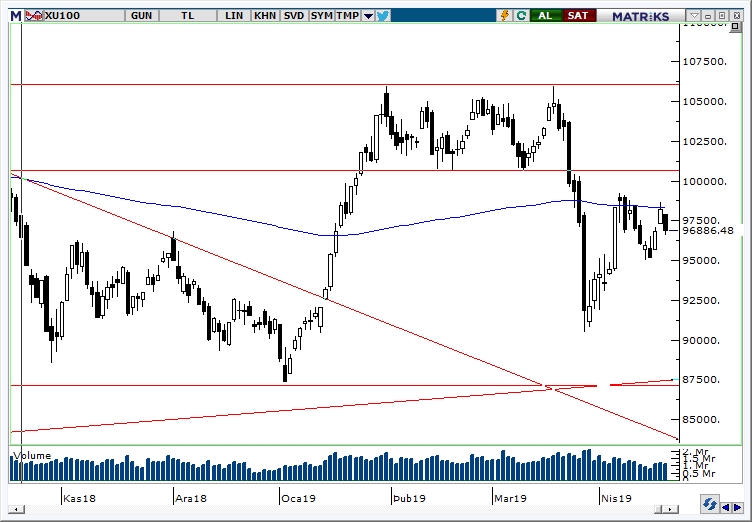The height and width of the screenshot is (522, 752).
Task: Open the window dropdown triangle menu
Action: 694,15
